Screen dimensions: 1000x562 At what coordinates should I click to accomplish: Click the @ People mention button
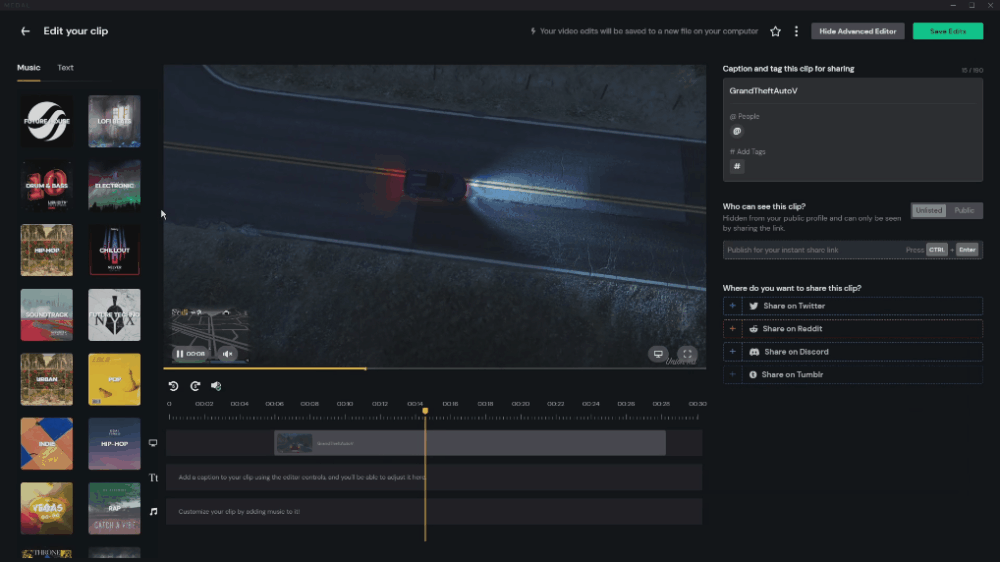(x=737, y=131)
